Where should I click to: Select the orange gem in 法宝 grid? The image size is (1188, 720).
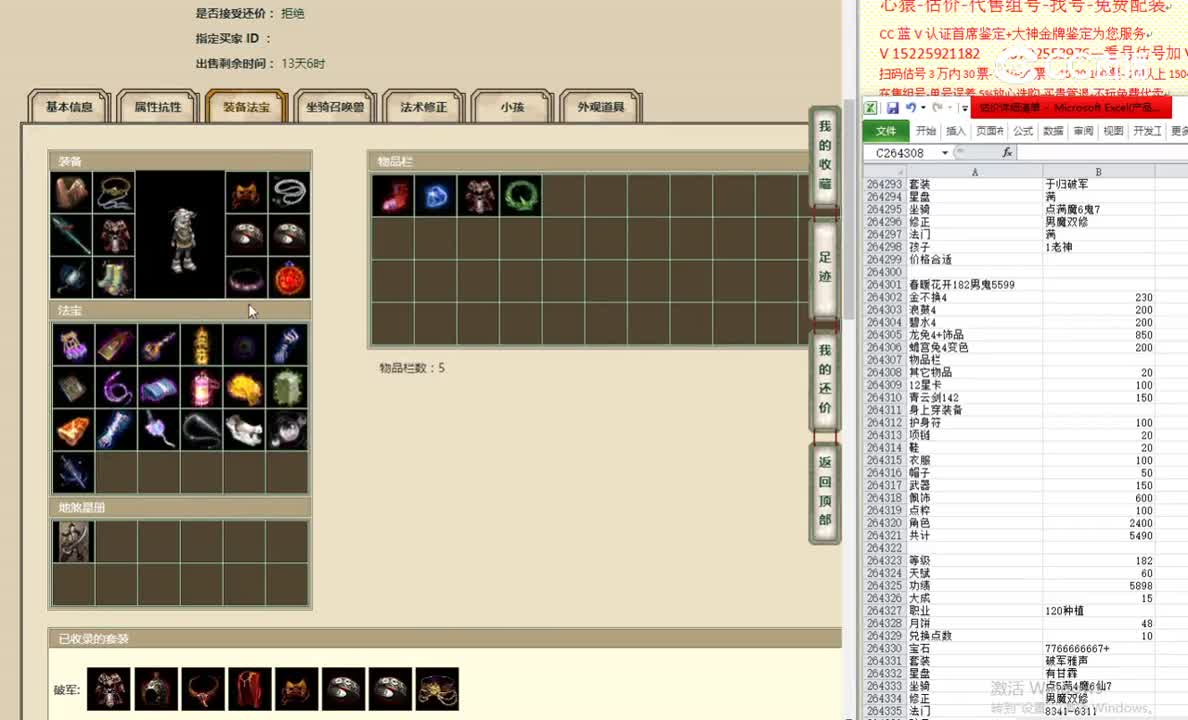73,430
